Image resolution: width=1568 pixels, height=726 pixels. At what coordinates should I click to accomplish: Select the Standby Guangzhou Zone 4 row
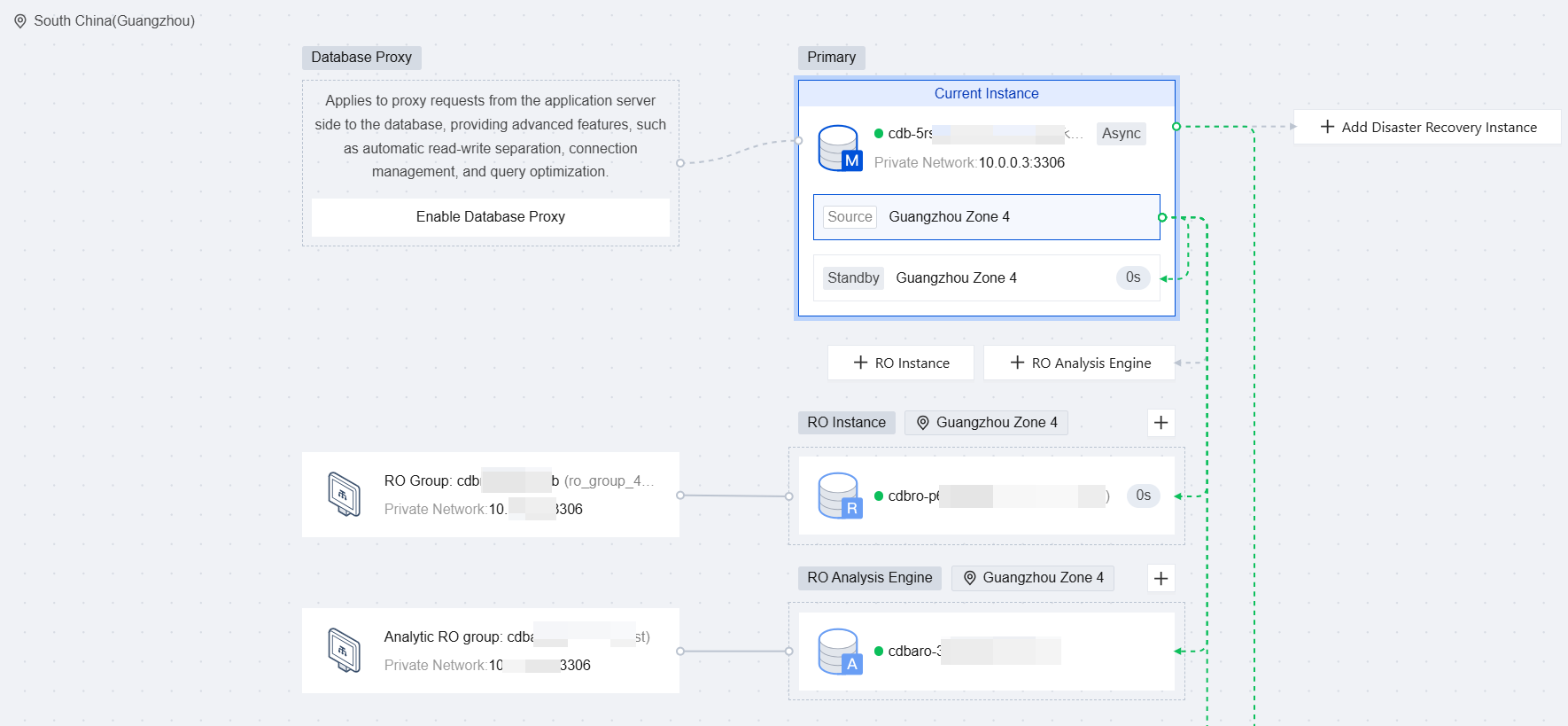point(986,278)
